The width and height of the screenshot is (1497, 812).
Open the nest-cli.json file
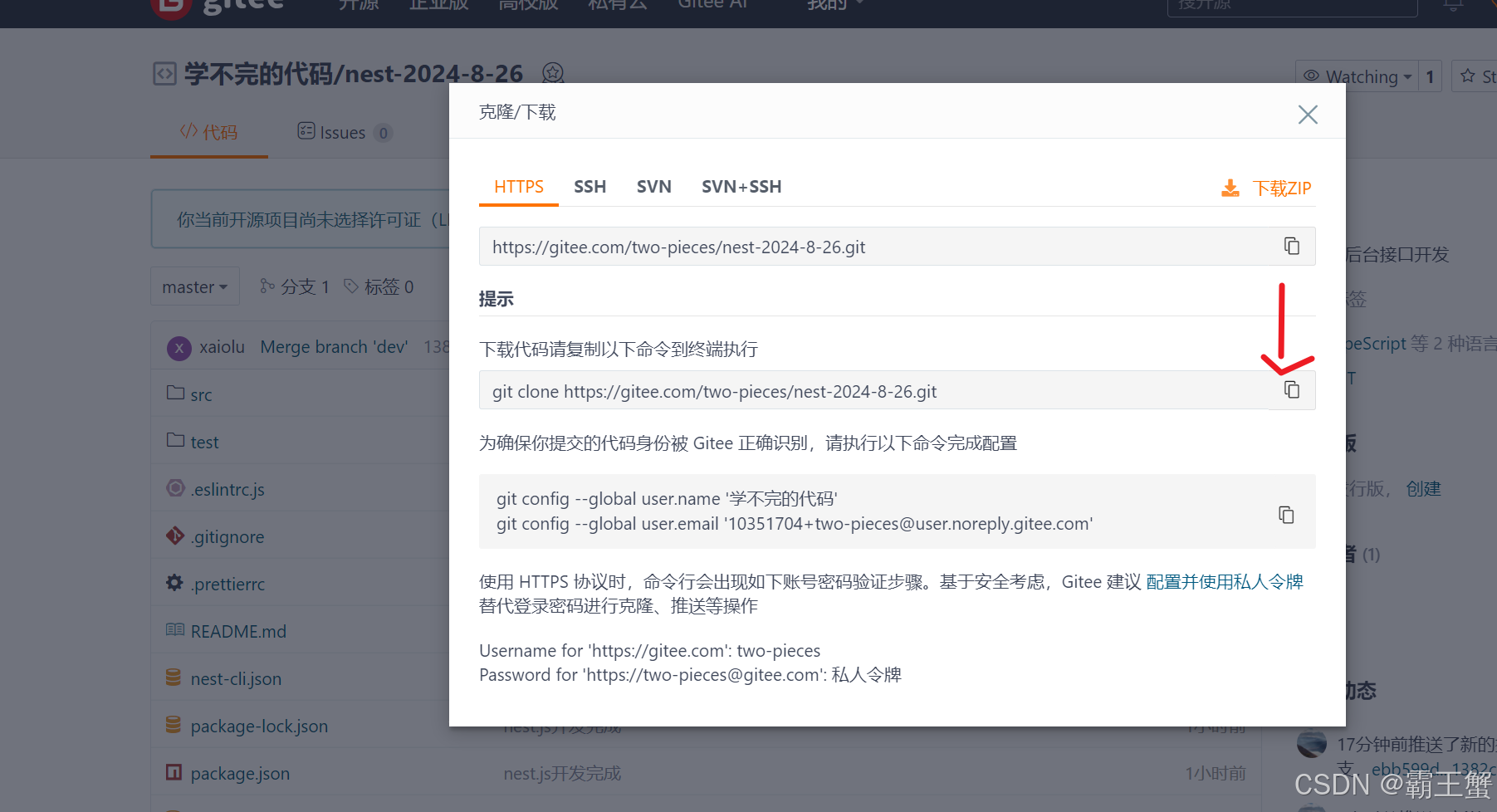click(x=236, y=679)
